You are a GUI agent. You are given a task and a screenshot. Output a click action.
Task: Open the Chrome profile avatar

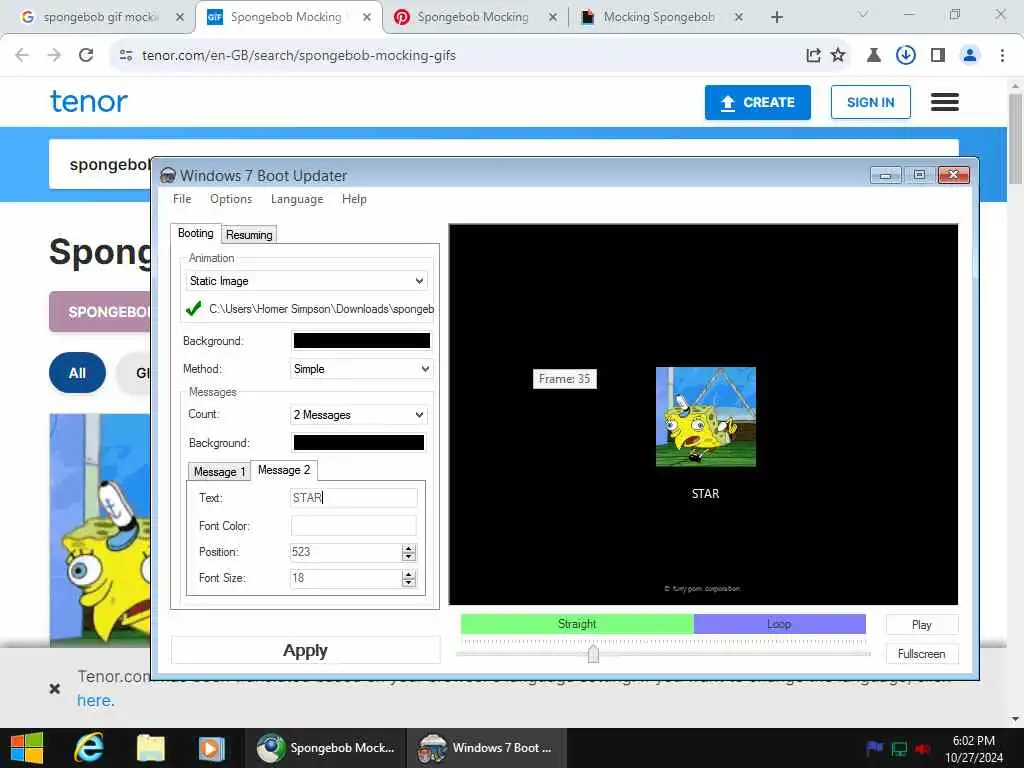pos(970,56)
